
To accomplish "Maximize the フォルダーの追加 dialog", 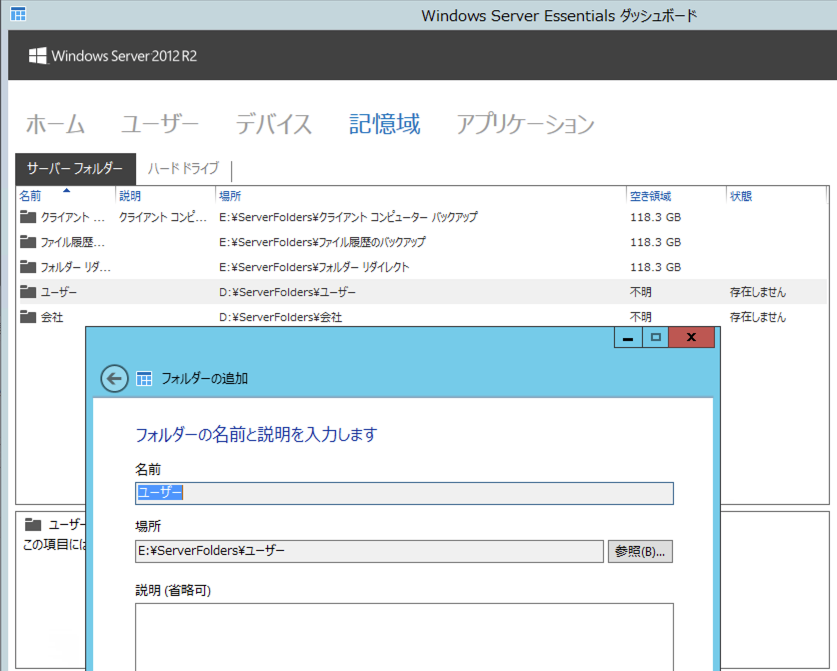I will 656,337.
